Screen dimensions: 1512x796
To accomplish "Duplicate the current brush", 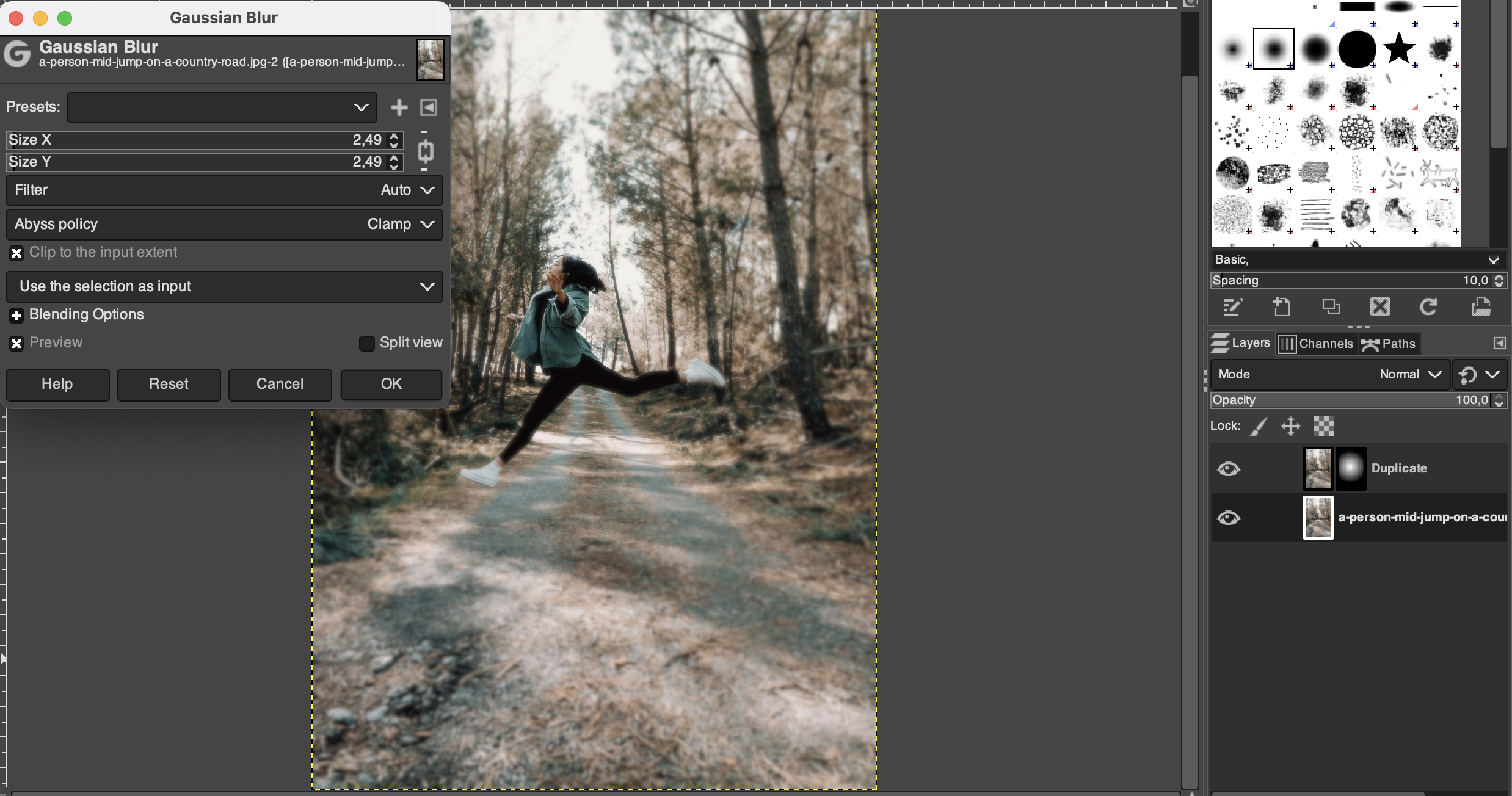I will [1330, 307].
